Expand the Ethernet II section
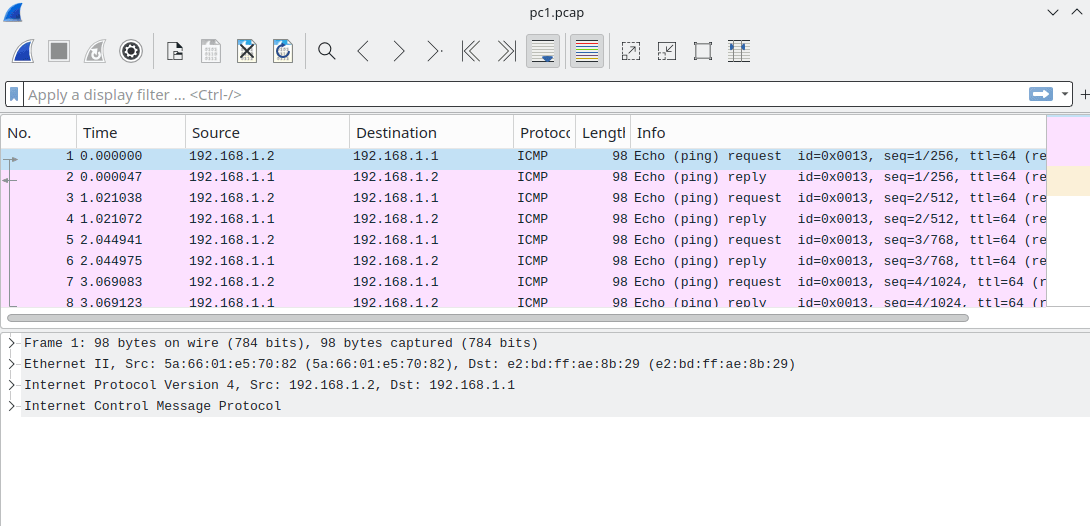 pos(12,364)
